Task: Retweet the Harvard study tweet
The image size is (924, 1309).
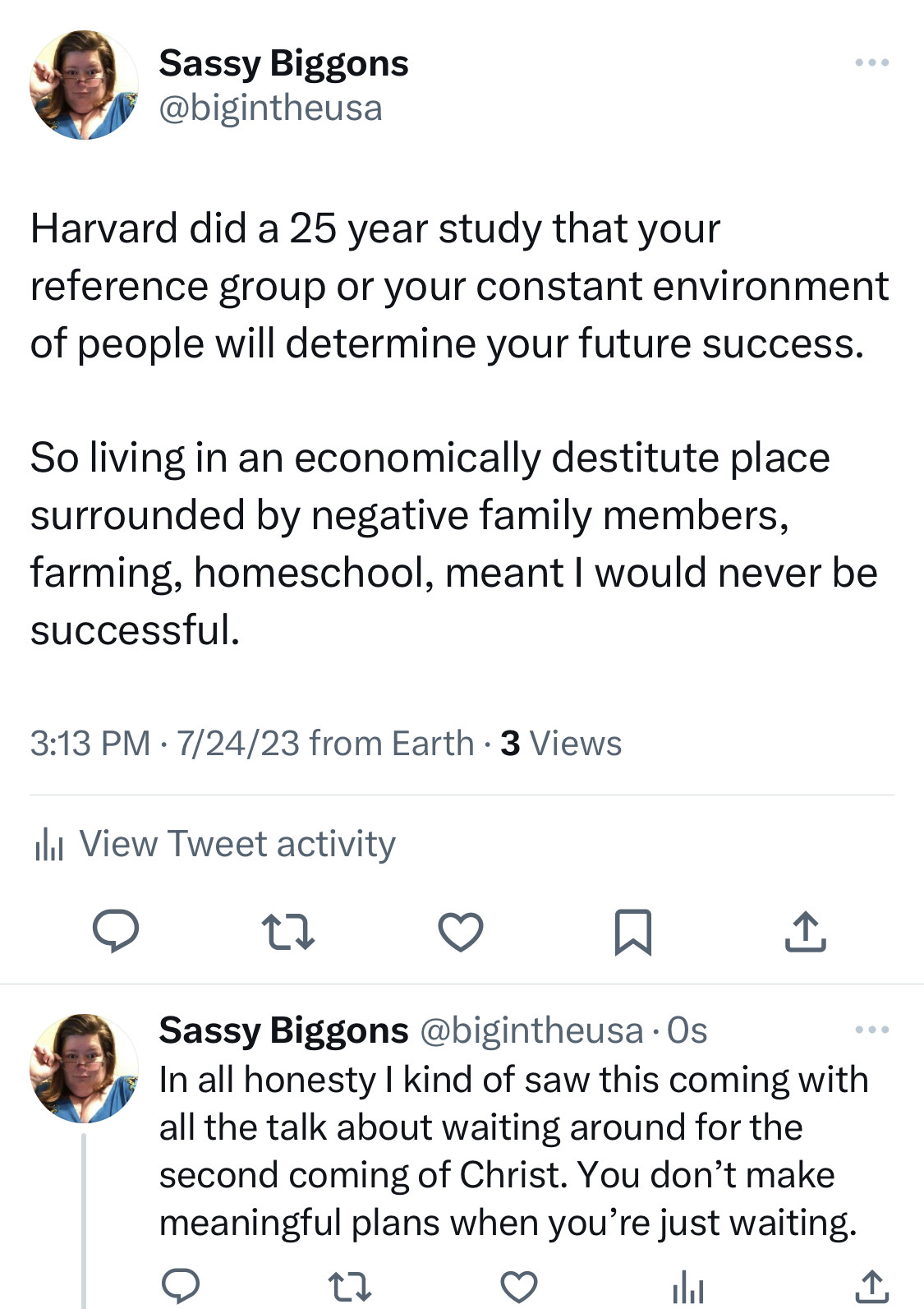Action: pyautogui.click(x=287, y=933)
